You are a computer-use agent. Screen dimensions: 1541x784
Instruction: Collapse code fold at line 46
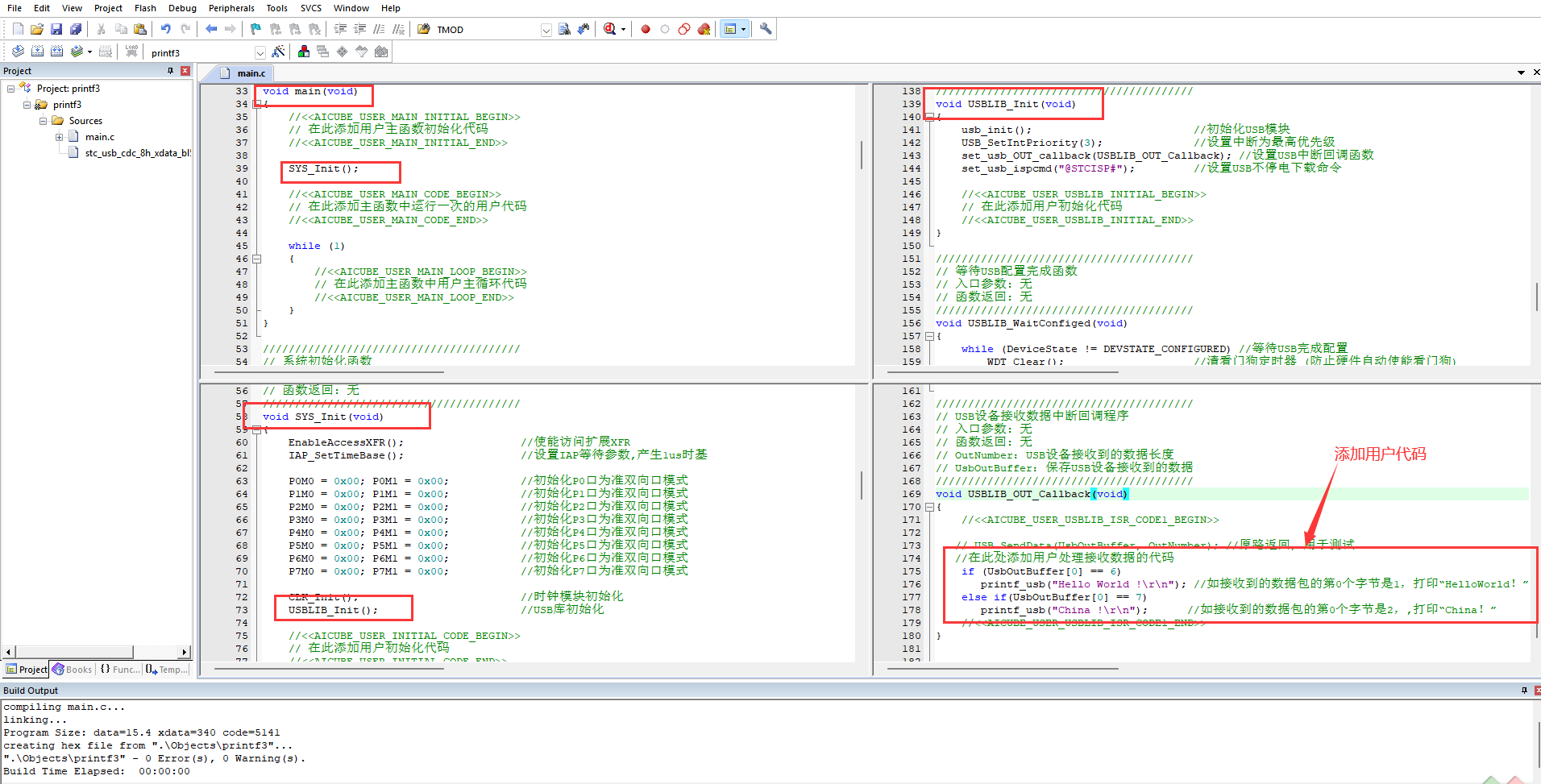tap(257, 259)
